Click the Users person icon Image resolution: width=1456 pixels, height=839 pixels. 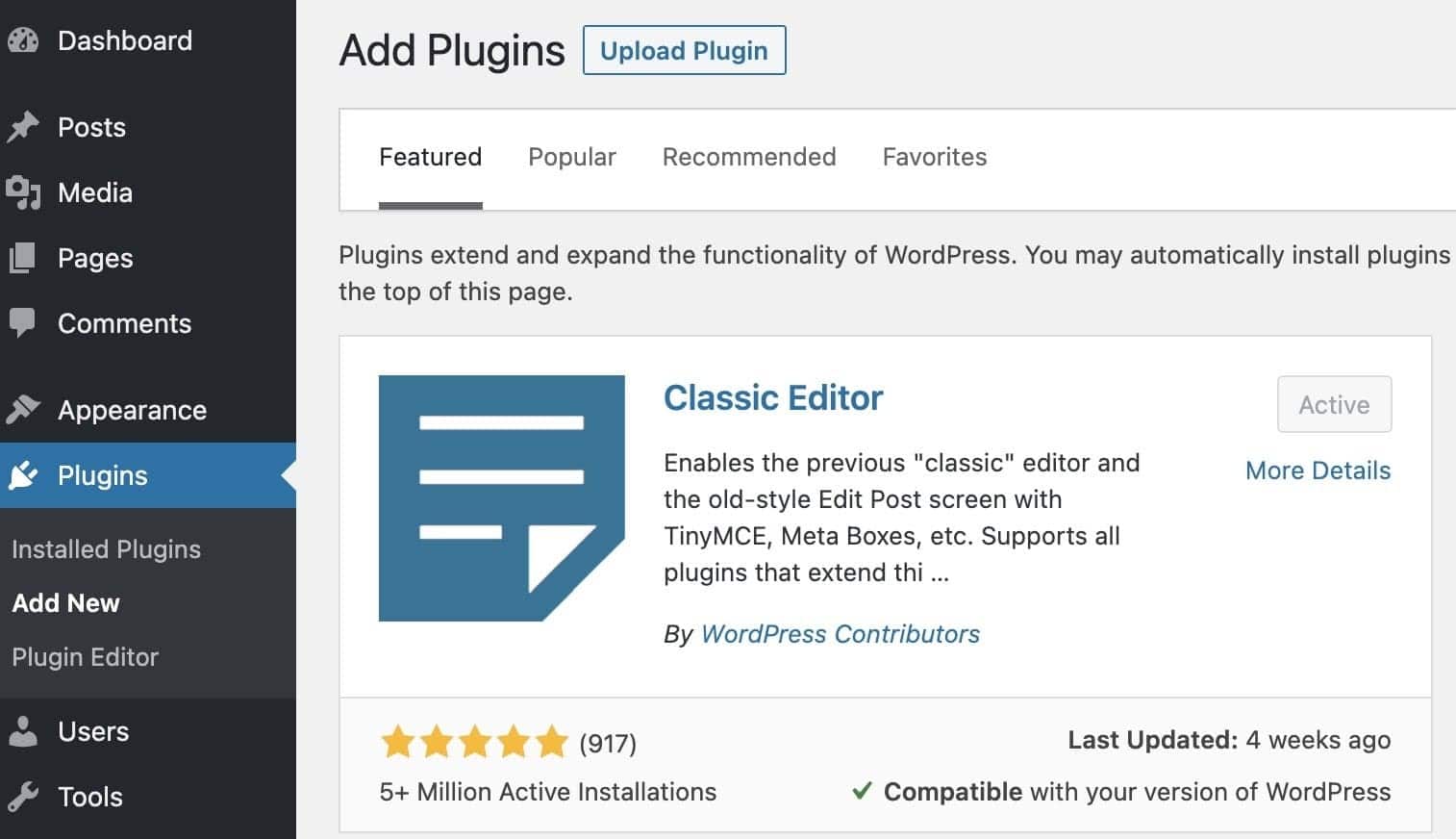point(23,731)
